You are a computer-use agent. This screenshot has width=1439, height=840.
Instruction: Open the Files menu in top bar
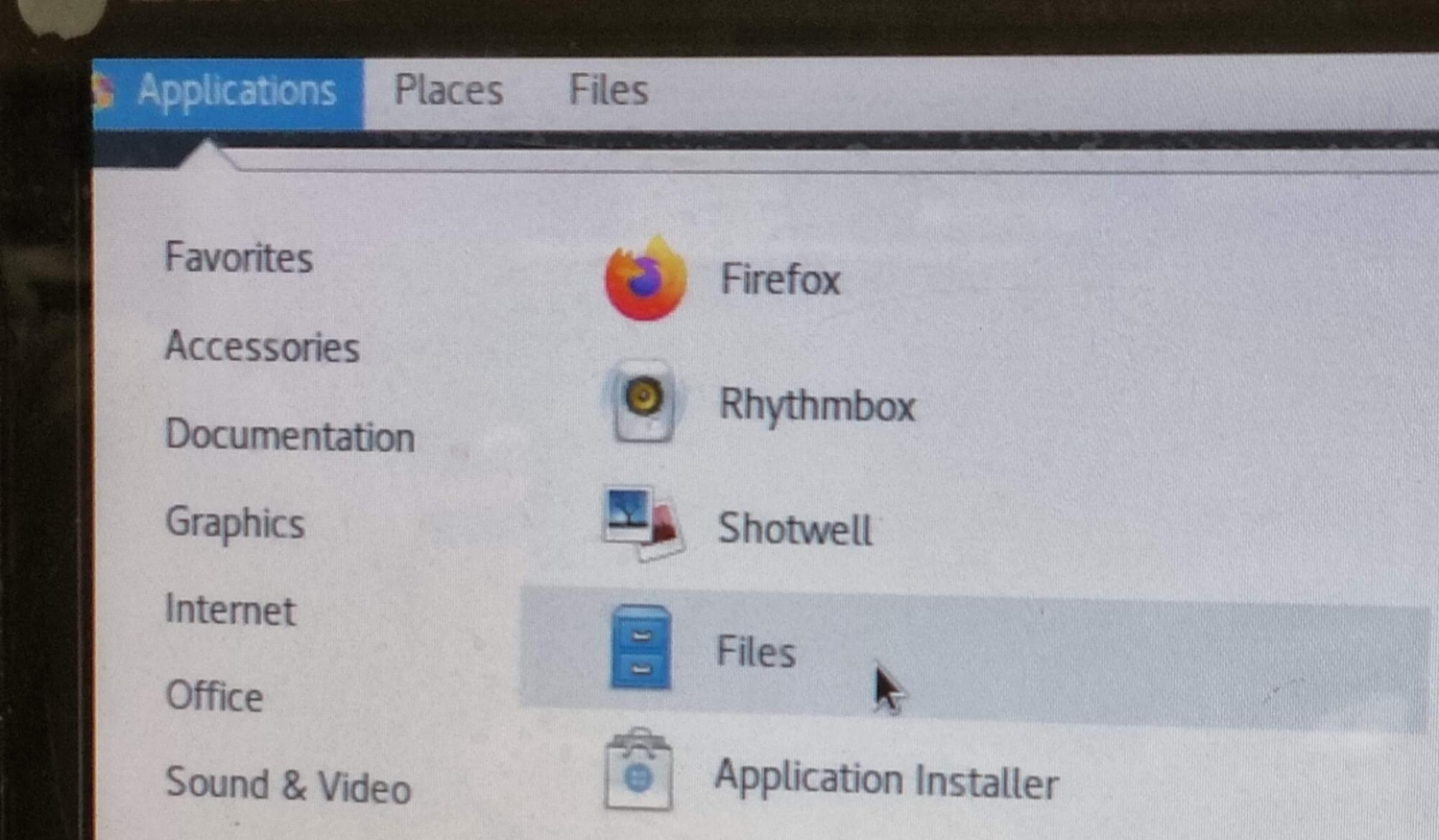click(609, 90)
